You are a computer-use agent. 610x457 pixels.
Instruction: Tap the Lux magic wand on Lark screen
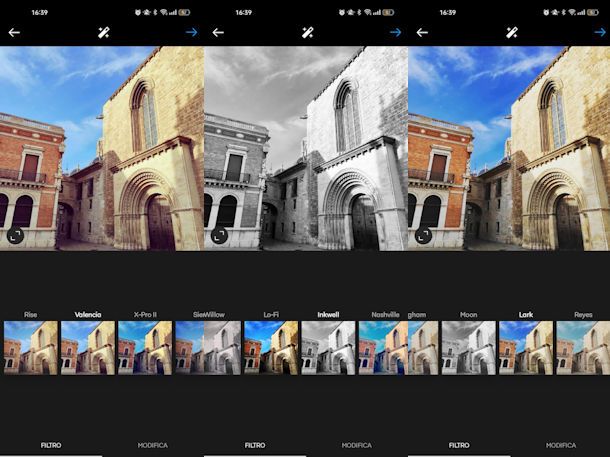pos(512,33)
